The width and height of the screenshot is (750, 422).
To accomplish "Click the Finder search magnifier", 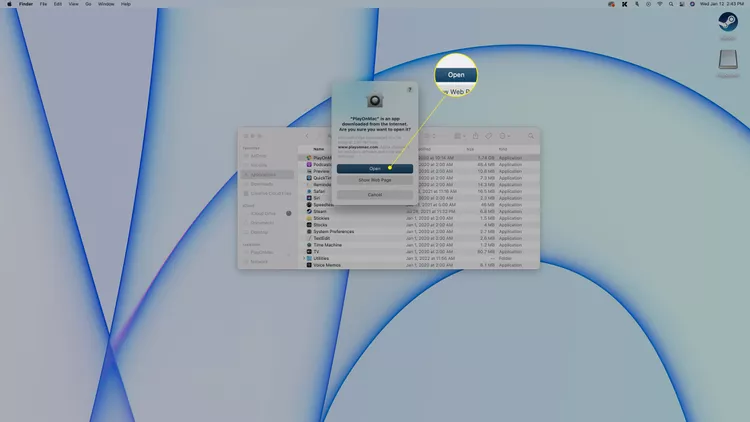I will click(x=531, y=136).
